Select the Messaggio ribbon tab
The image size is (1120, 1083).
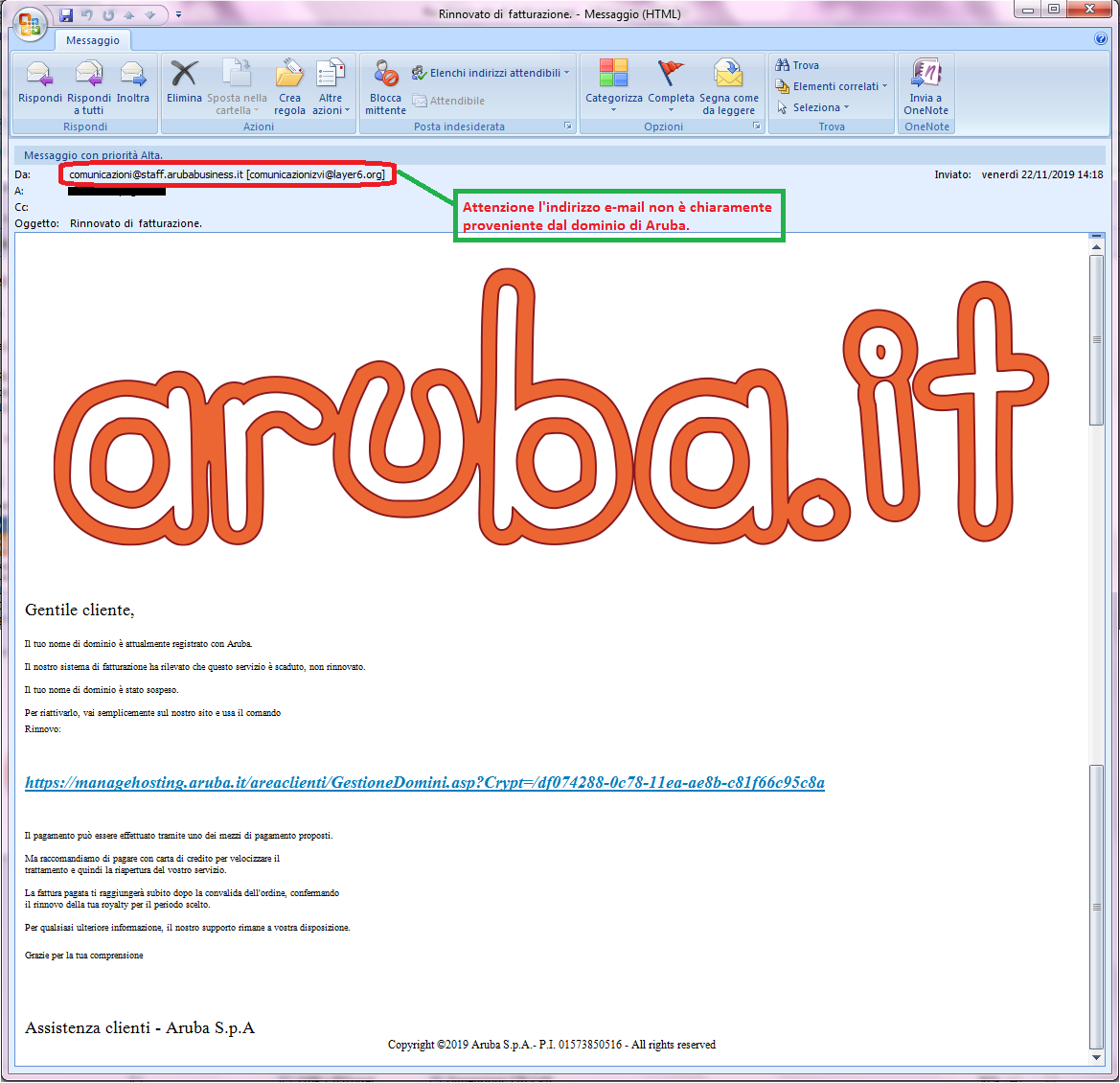point(93,40)
